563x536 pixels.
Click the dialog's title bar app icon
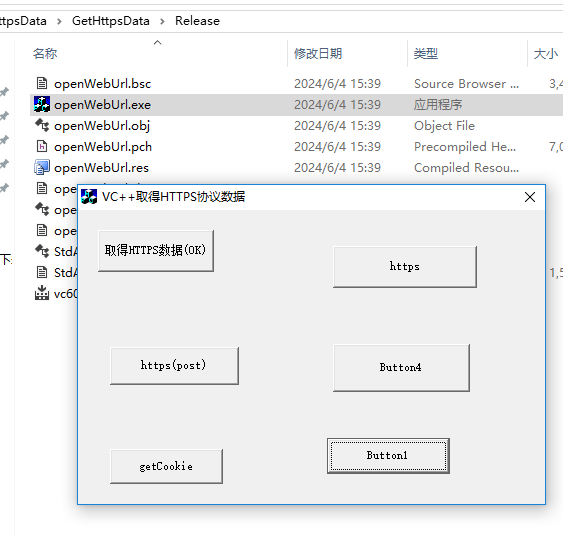[89, 196]
